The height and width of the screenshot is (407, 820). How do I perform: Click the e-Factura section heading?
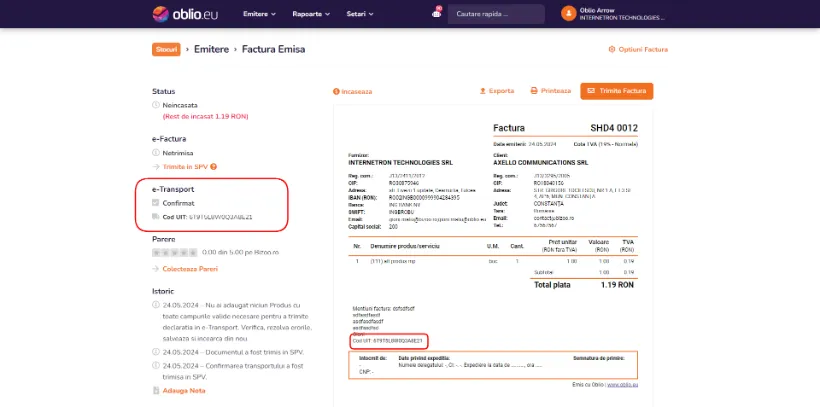169,139
